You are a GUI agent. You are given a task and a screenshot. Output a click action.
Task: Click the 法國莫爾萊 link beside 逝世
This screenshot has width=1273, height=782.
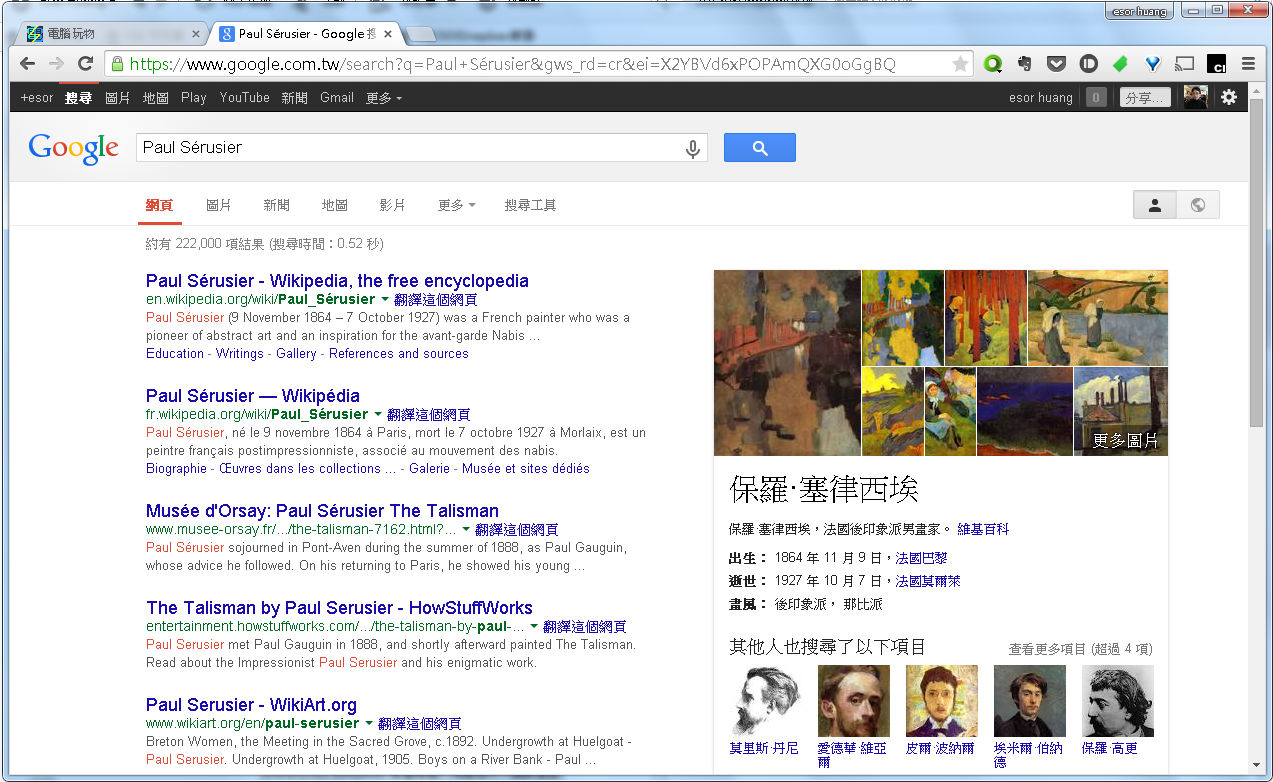pos(928,581)
